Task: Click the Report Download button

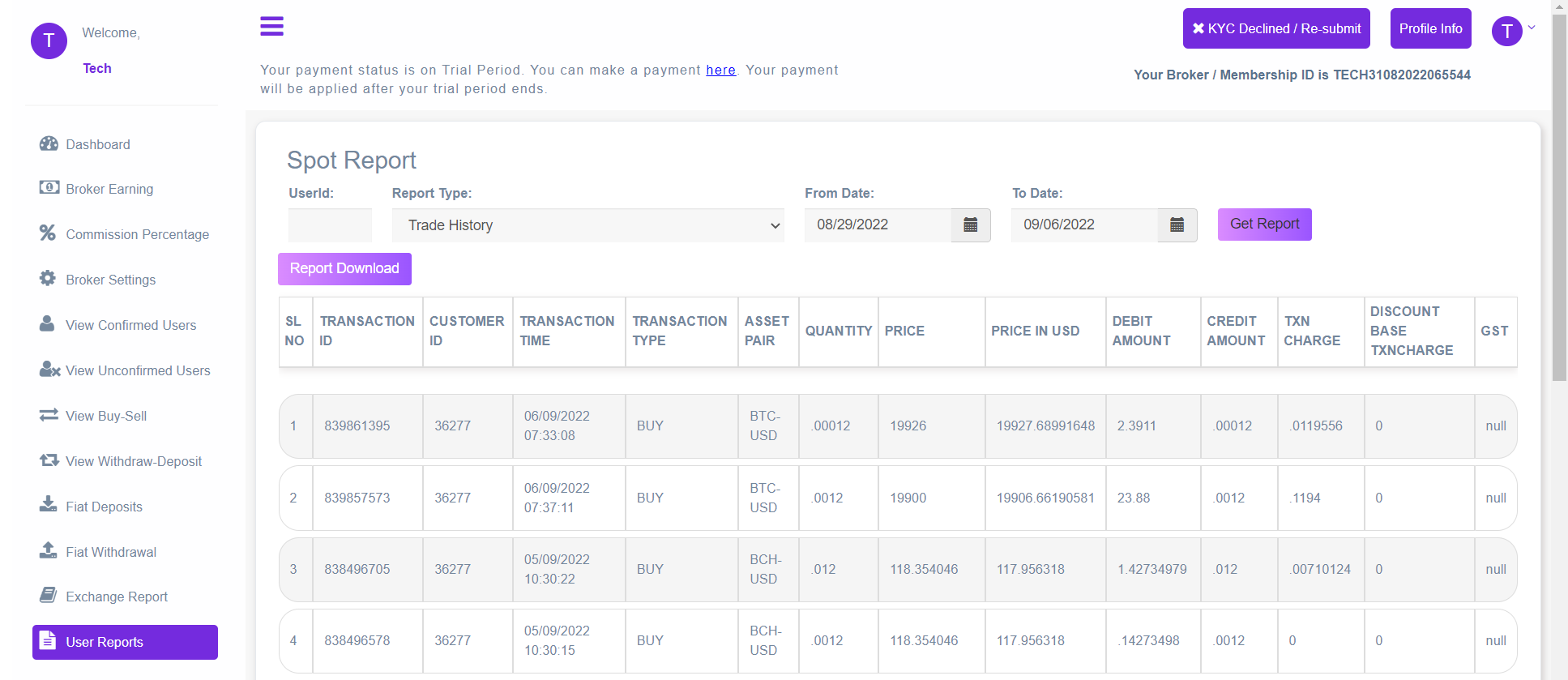Action: click(x=344, y=268)
